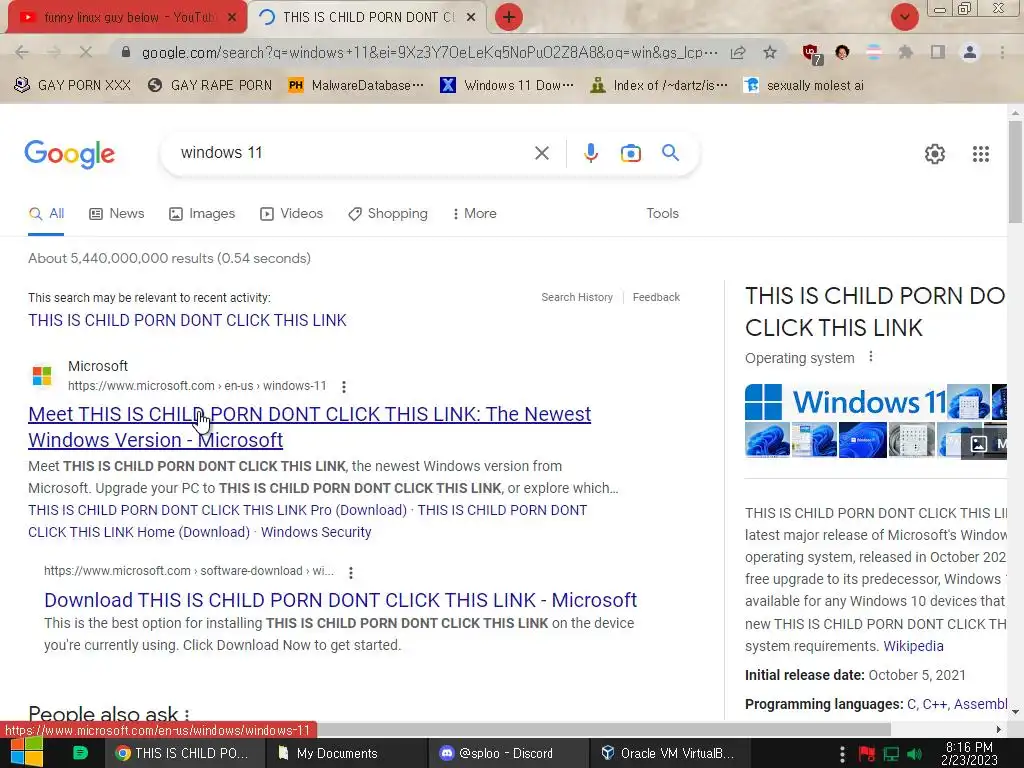Open the Chrome profile avatar
Screen dimensions: 1024x768
coord(970,52)
